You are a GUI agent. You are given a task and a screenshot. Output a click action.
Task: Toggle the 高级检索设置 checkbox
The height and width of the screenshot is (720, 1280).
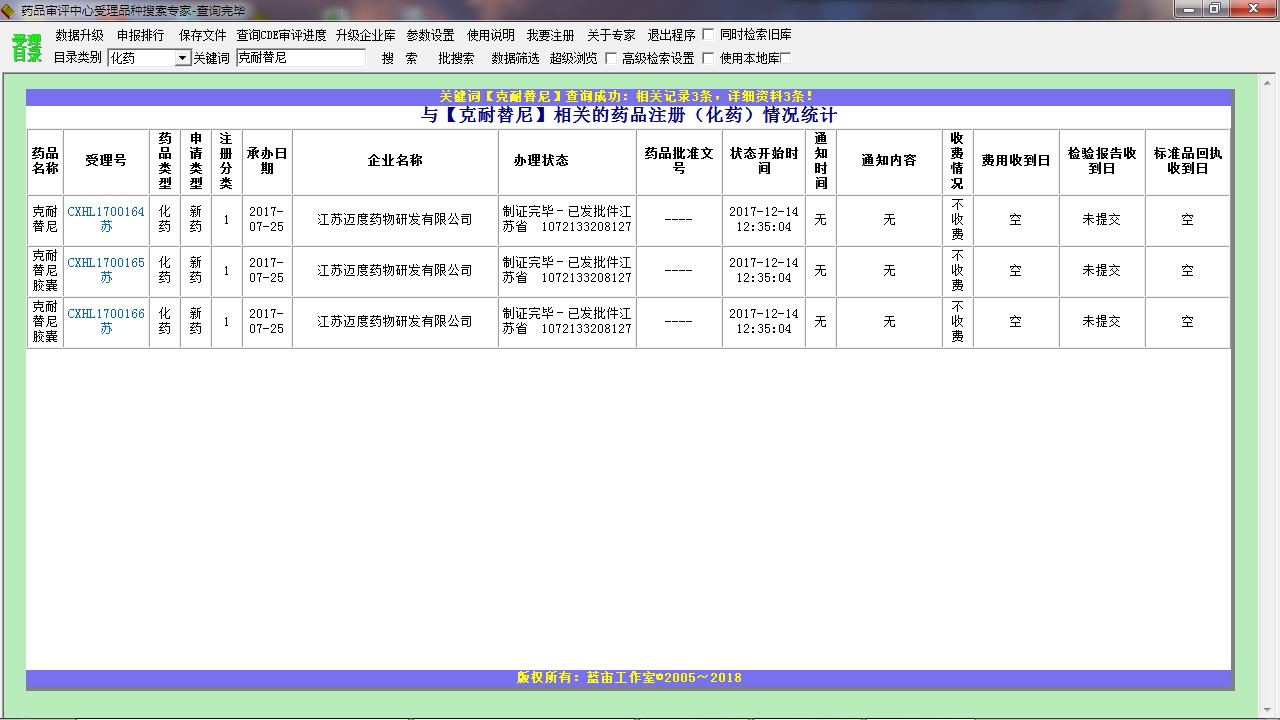tap(611, 58)
